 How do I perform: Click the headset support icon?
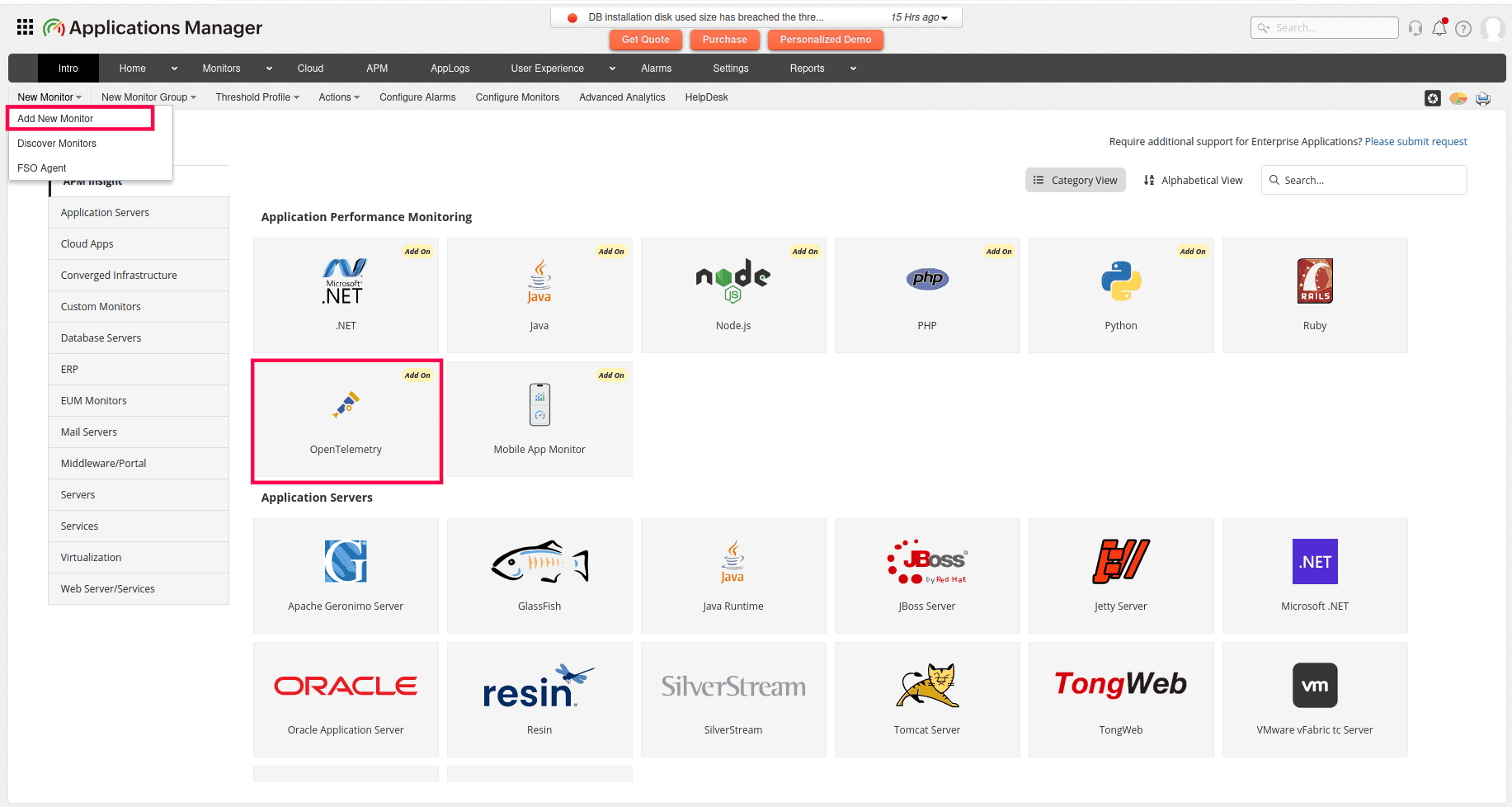tap(1415, 28)
